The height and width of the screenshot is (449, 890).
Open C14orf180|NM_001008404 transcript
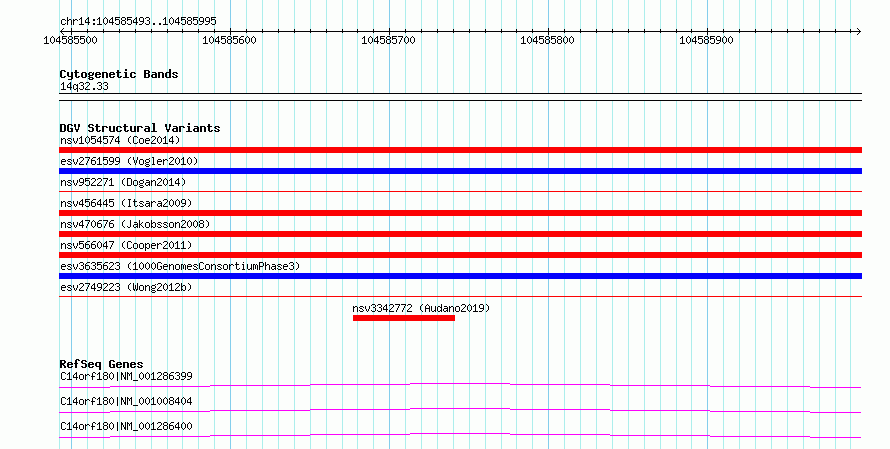pos(126,401)
